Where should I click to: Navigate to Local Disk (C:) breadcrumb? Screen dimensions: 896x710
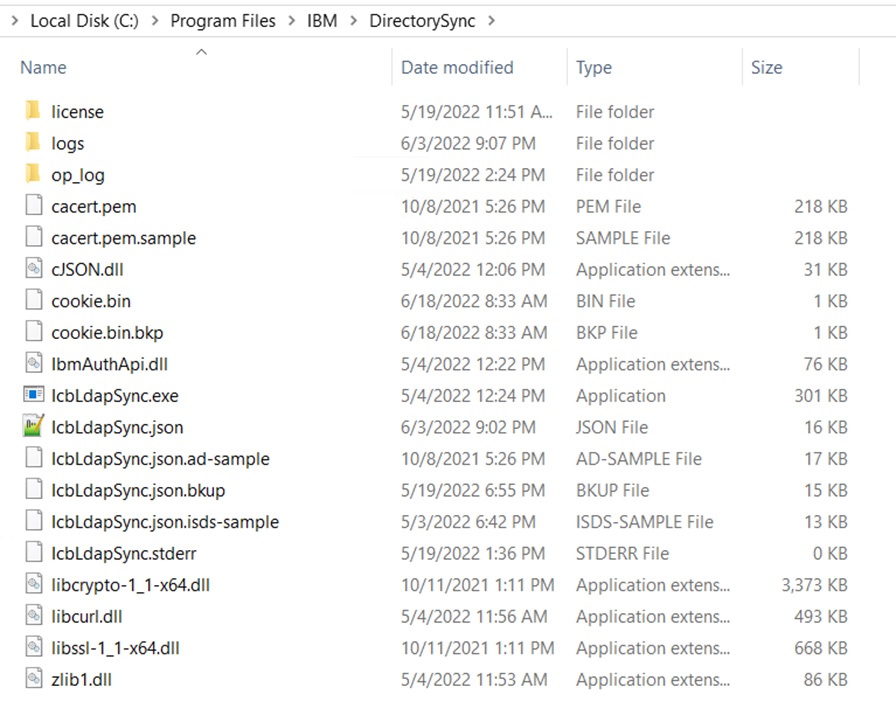click(85, 21)
